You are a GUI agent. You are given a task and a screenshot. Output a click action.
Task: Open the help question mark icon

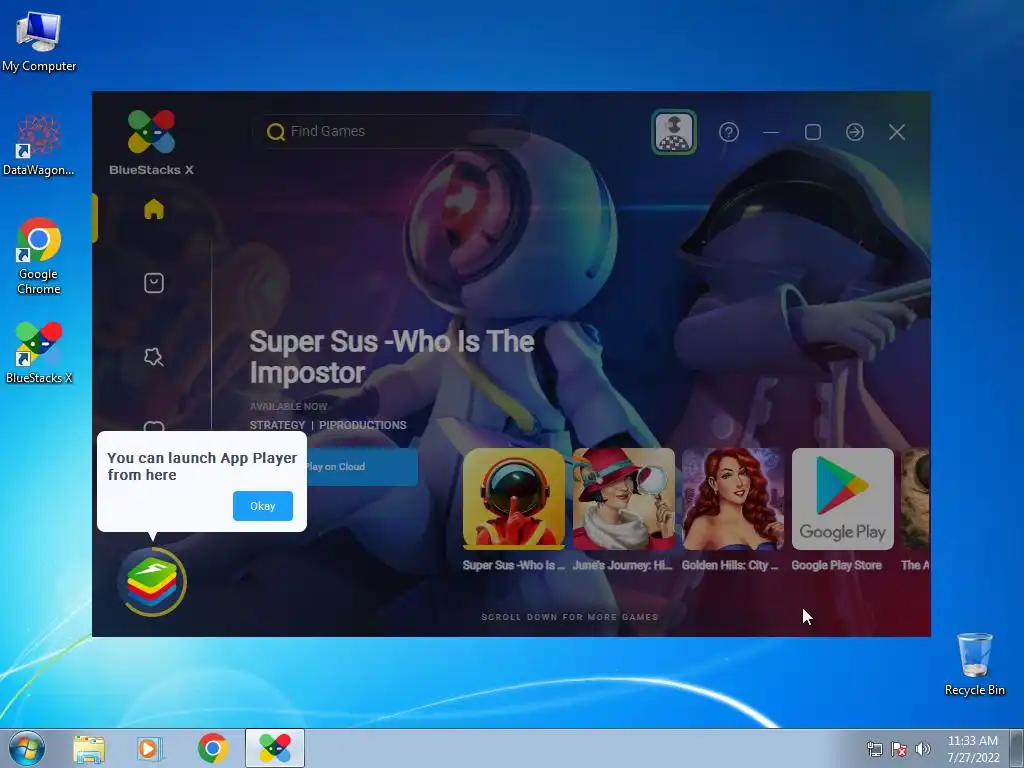[x=729, y=133]
